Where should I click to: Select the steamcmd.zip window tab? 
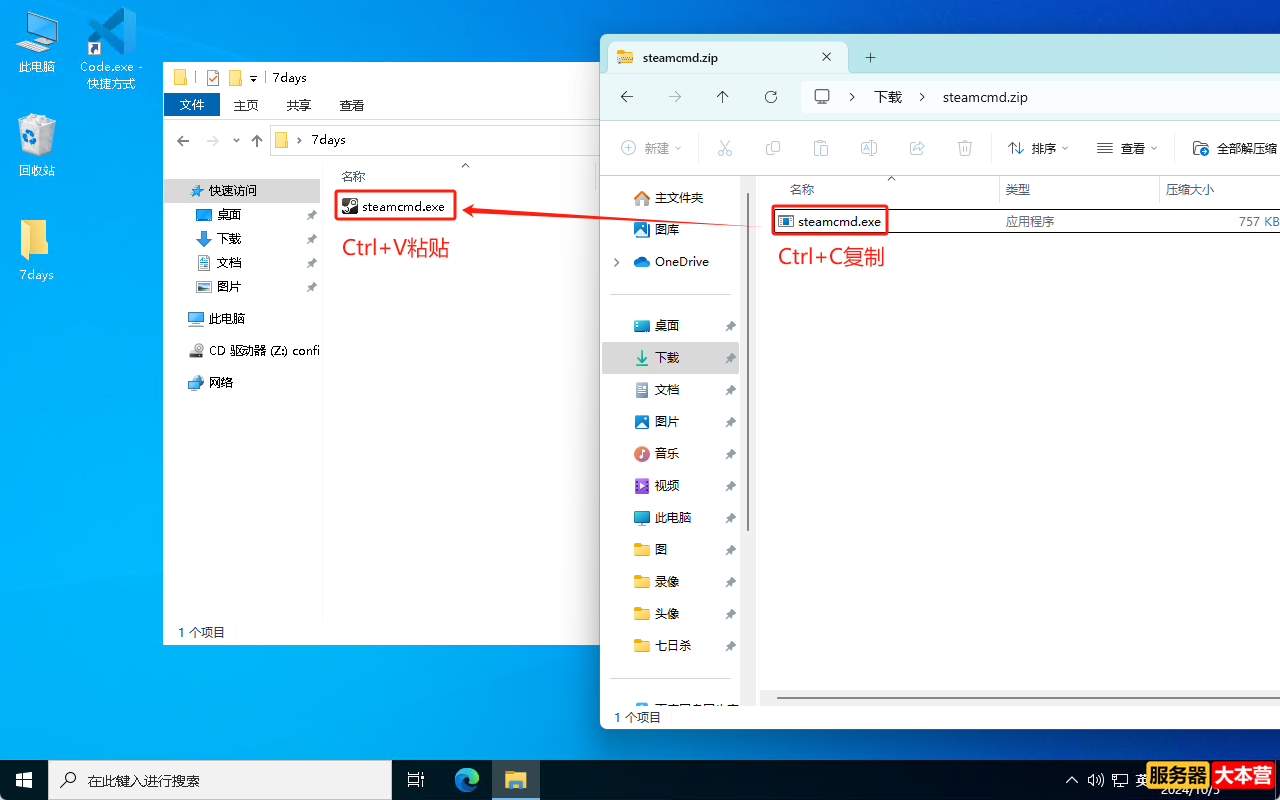pyautogui.click(x=725, y=57)
